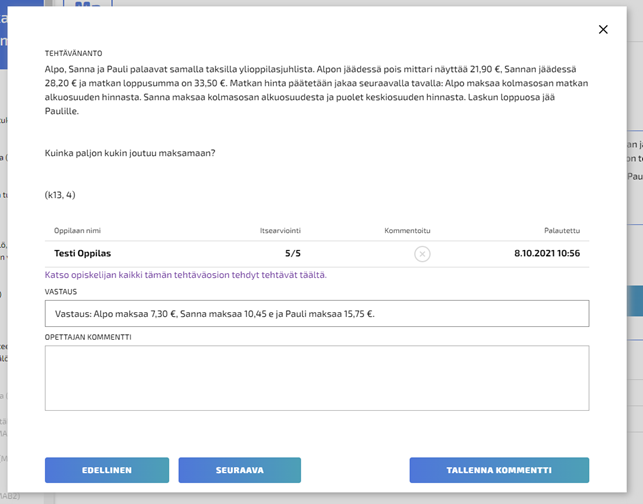
Task: Click the Itsearviointi column header
Action: [x=280, y=230]
